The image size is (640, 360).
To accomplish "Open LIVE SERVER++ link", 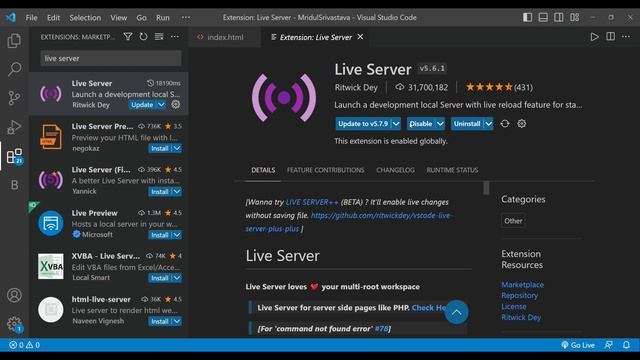I will (x=312, y=202).
